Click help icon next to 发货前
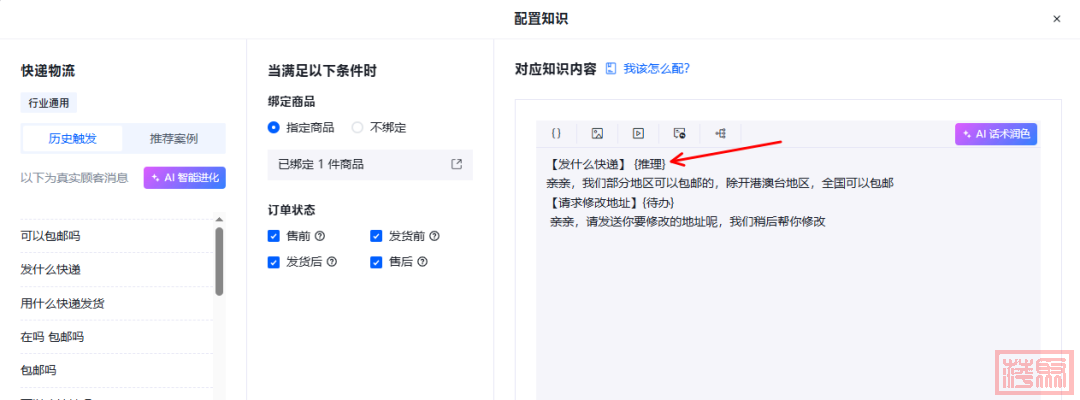Screen dimensions: 1080x400 [x=435, y=237]
